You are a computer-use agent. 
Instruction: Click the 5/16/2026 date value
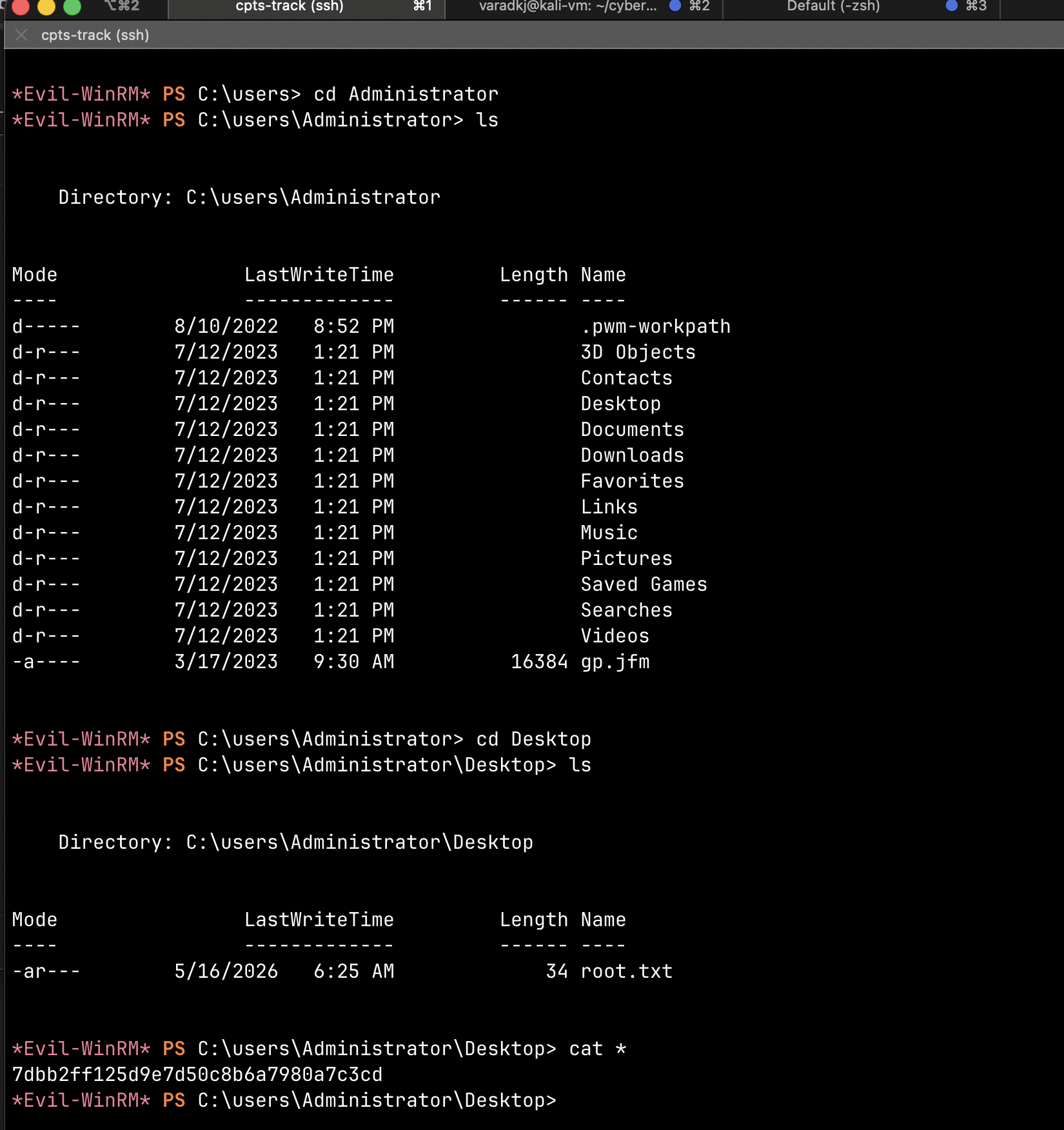tap(226, 971)
